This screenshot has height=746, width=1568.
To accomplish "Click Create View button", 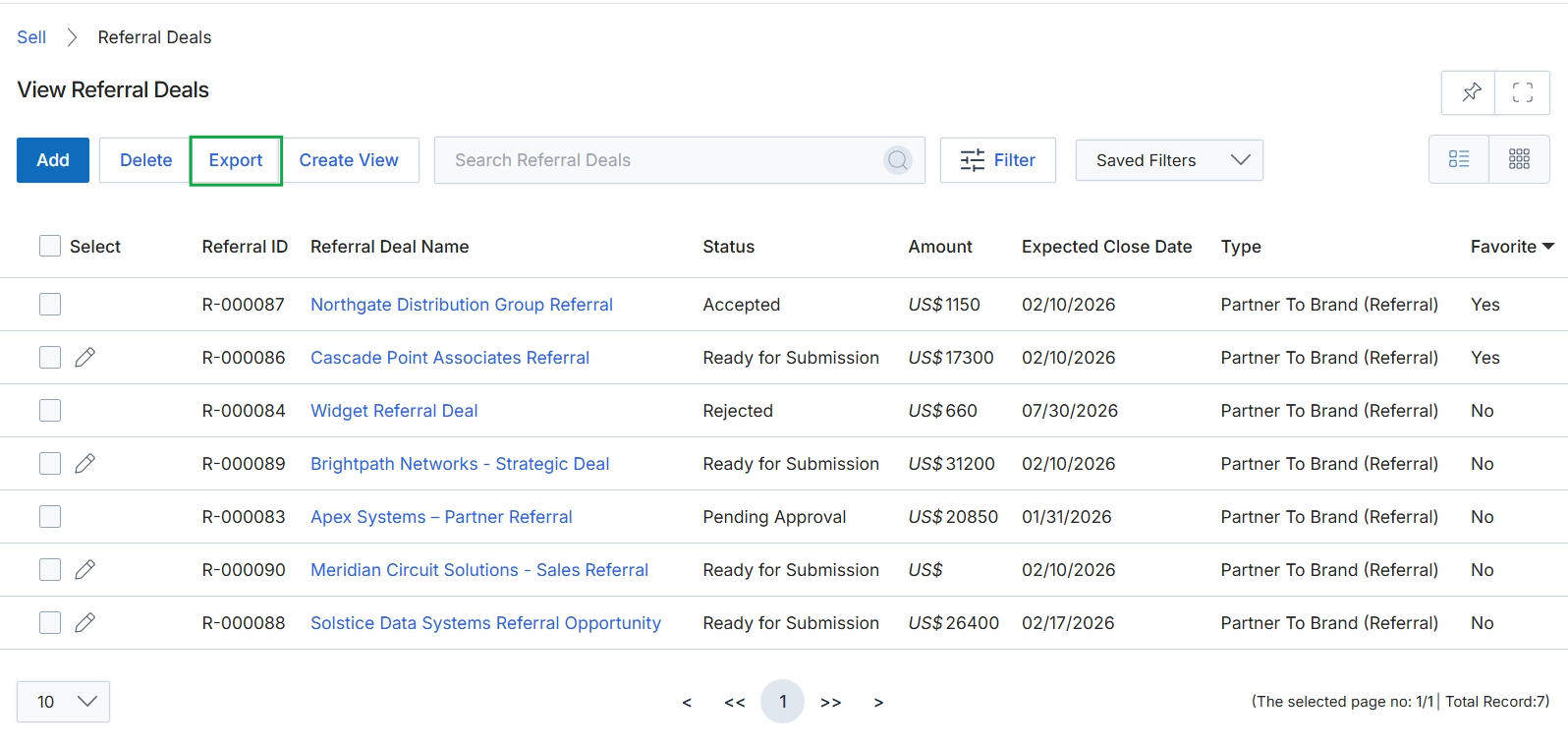I will 349,160.
